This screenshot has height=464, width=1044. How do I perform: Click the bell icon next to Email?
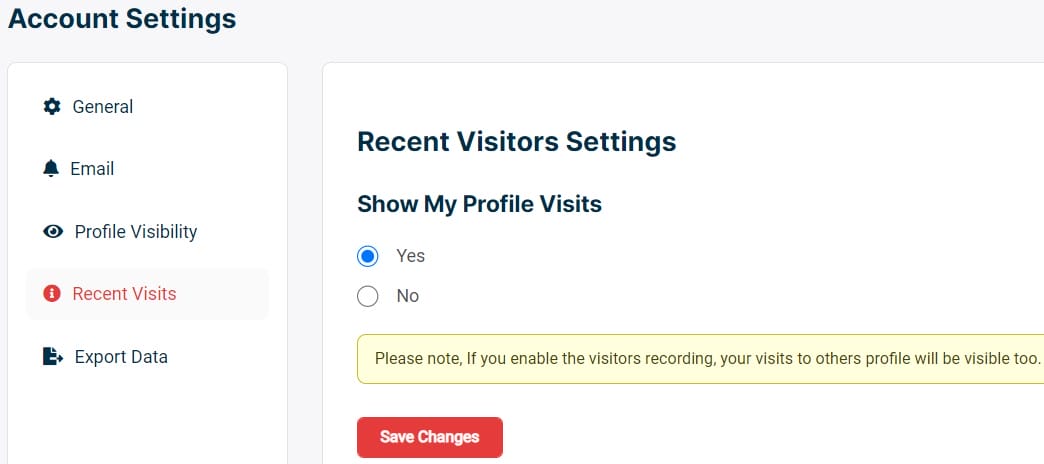pos(52,169)
